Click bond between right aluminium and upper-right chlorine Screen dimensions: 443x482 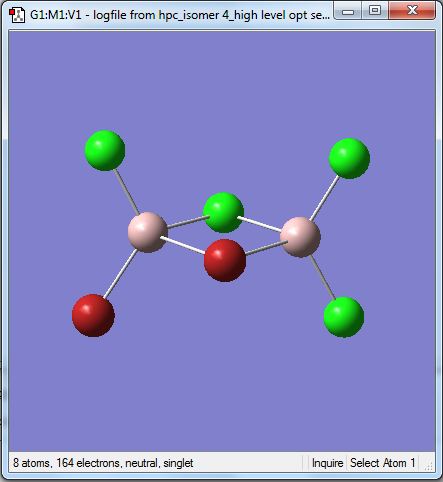pyautogui.click(x=325, y=198)
